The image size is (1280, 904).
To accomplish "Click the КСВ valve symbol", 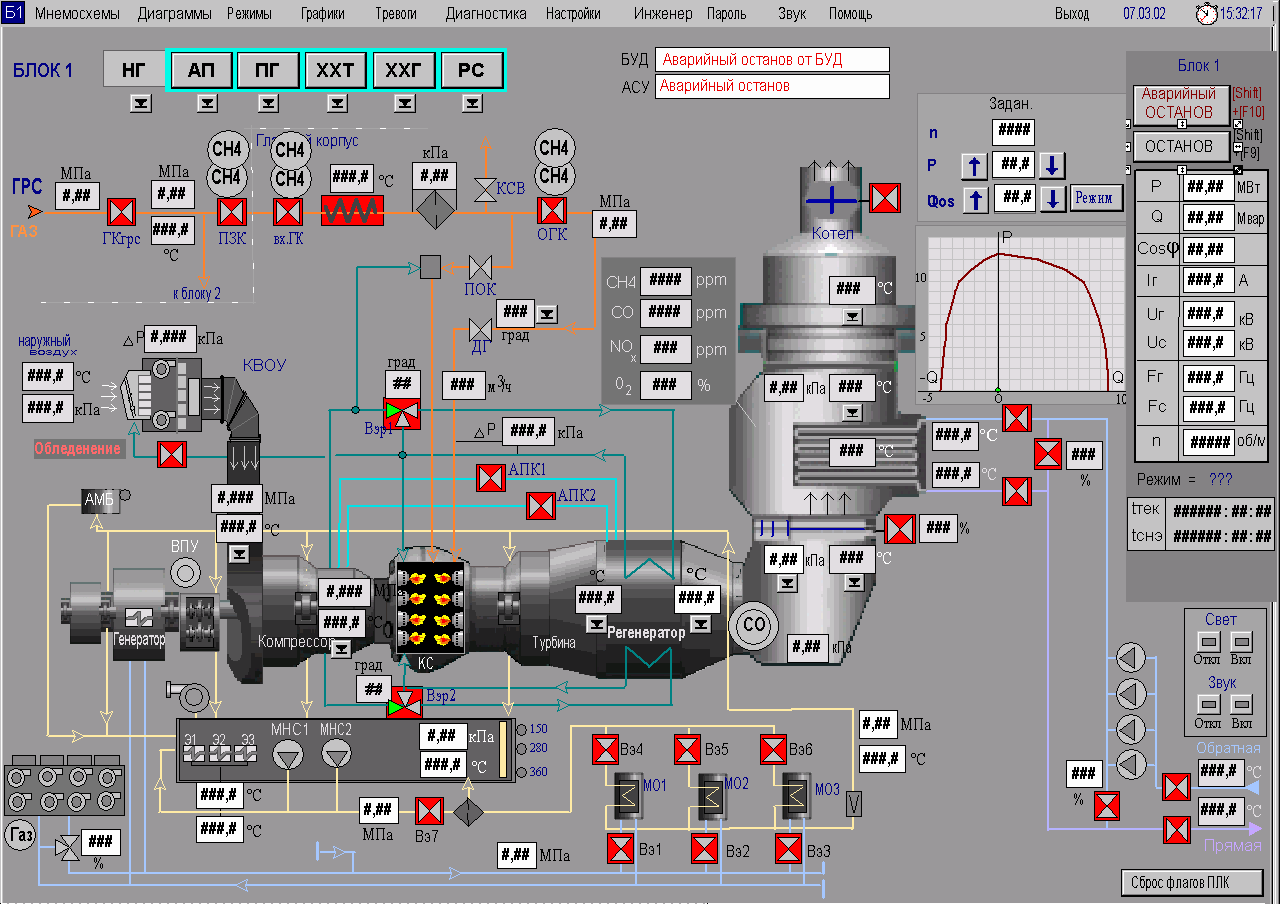I will (486, 189).
